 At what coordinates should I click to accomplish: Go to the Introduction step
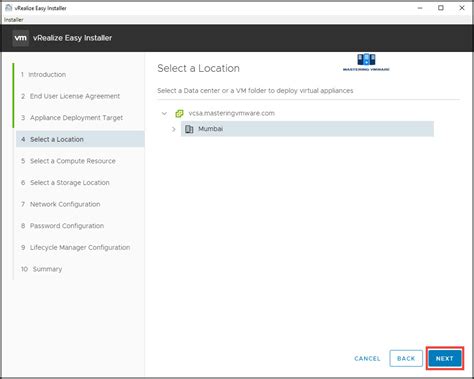(x=47, y=74)
